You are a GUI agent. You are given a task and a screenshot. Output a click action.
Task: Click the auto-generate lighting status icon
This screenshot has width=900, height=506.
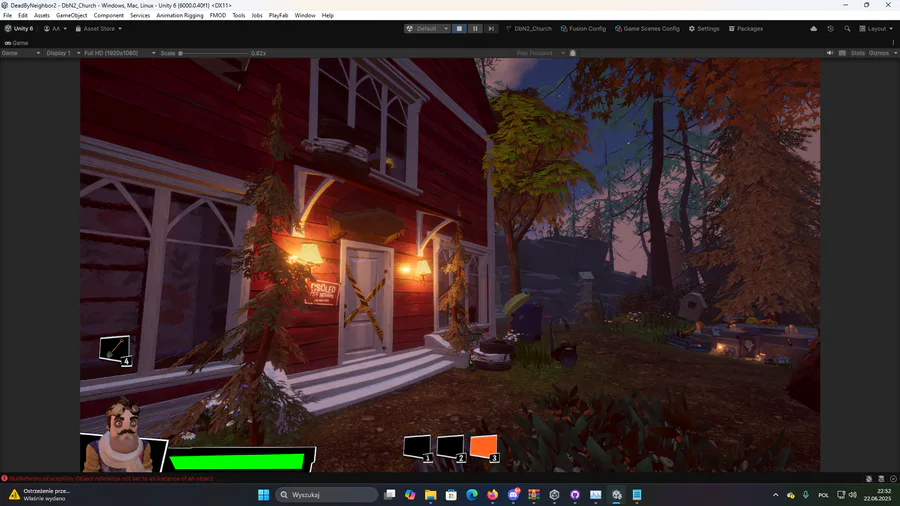[881, 478]
